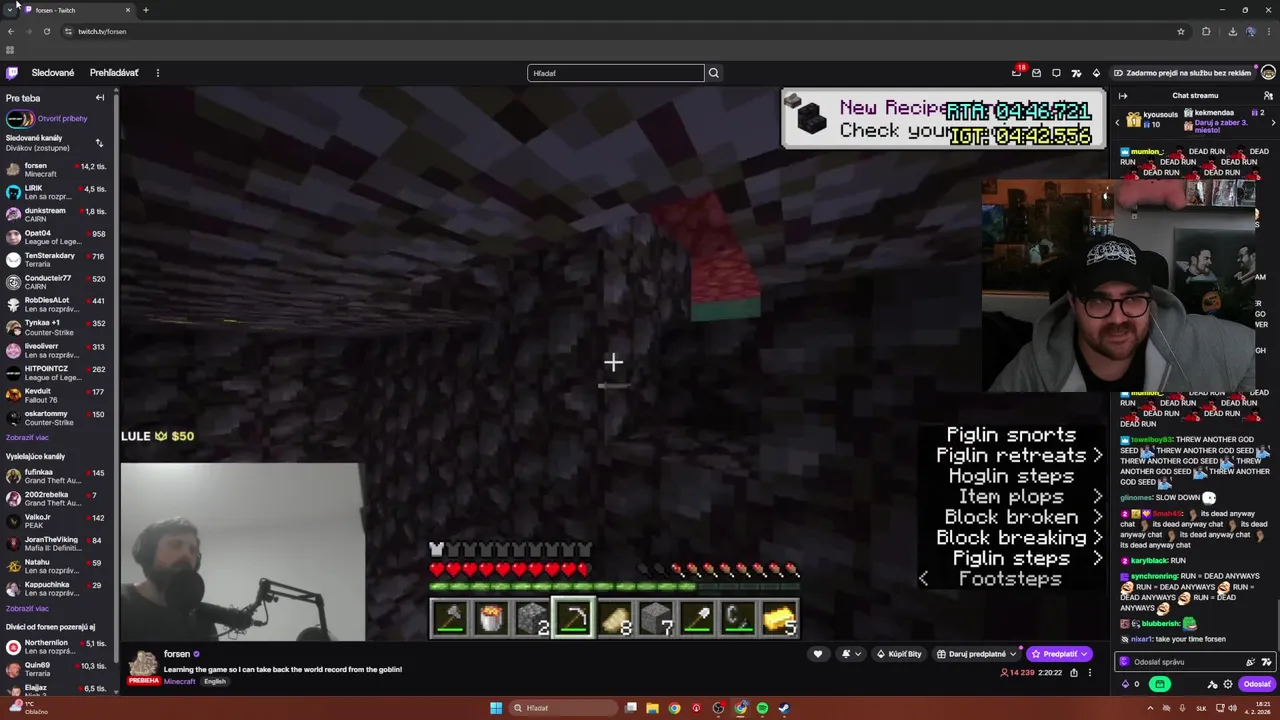The height and width of the screenshot is (720, 1280).
Task: Open File Explorer from taskbar
Action: pyautogui.click(x=652, y=708)
